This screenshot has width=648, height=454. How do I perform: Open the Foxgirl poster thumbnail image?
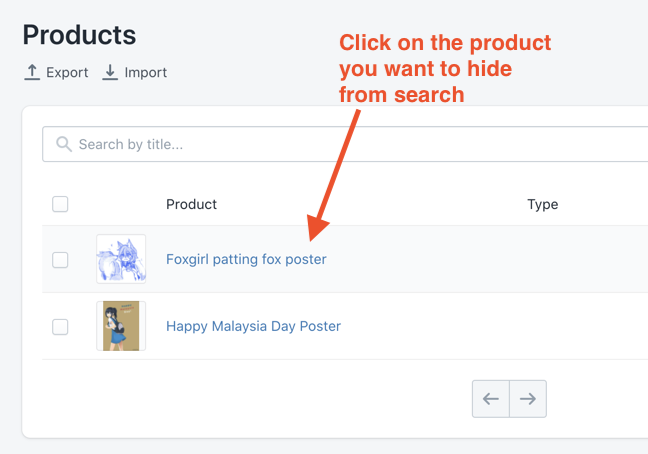click(x=121, y=259)
